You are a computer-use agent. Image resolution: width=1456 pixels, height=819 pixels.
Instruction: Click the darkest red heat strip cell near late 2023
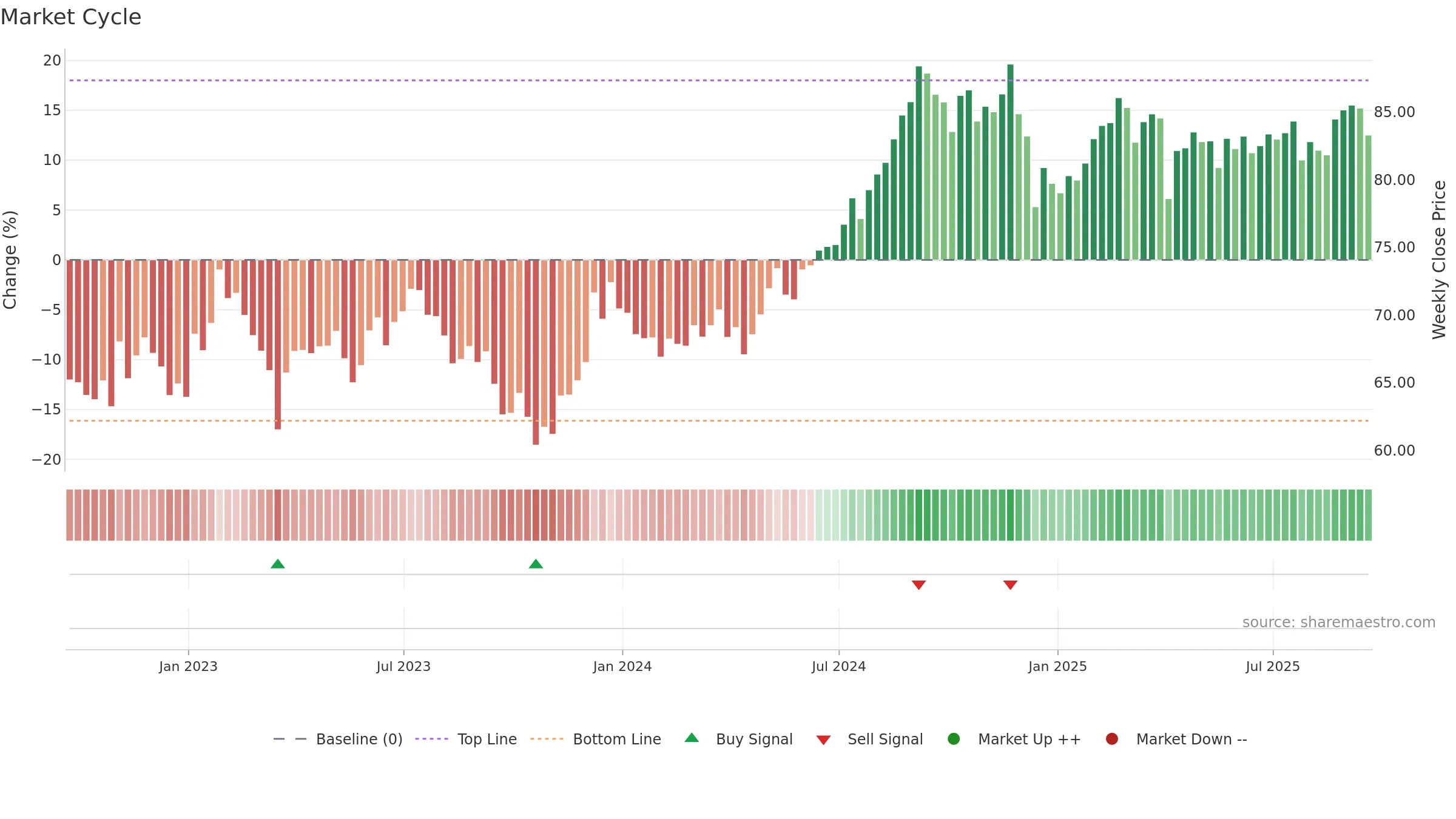pos(536,515)
